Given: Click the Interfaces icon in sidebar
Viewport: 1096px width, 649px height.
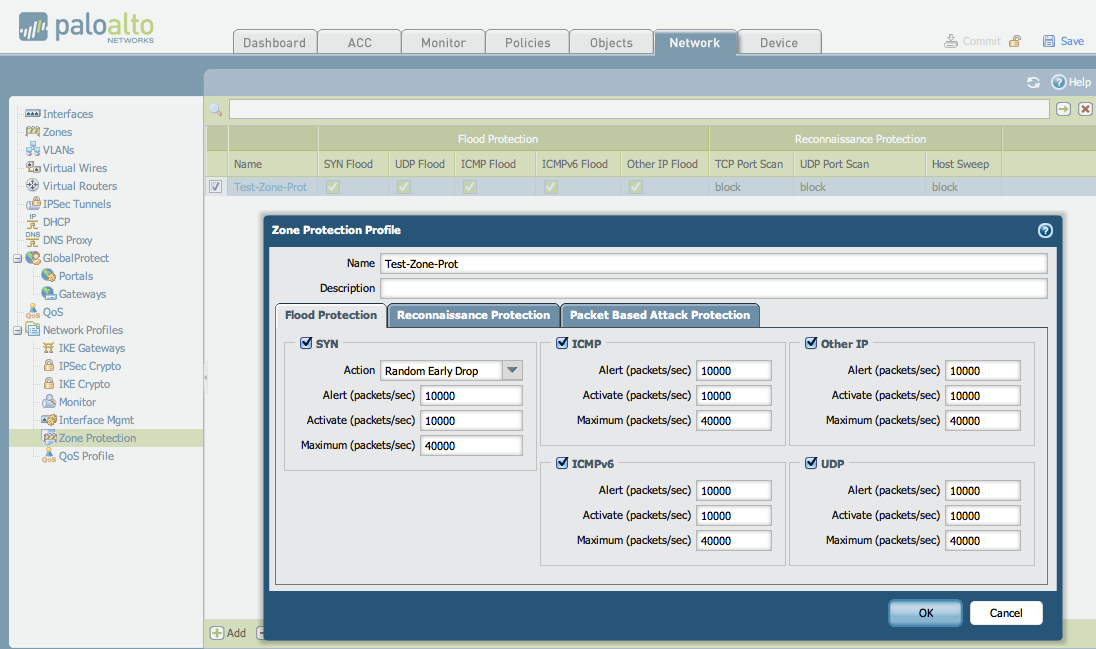Looking at the screenshot, I should [x=32, y=114].
